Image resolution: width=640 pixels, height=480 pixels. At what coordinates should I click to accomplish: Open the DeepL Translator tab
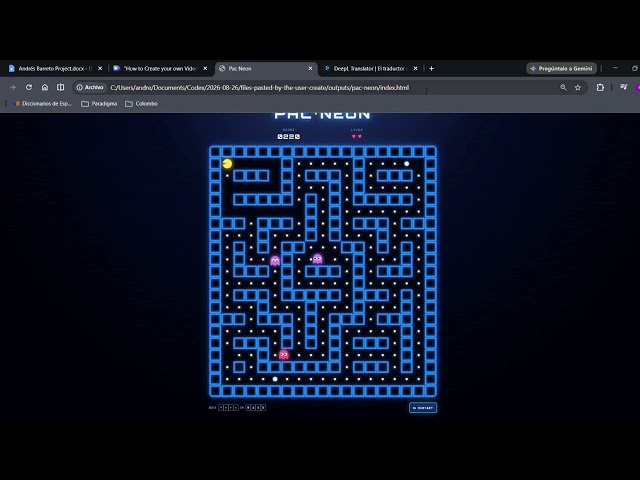tap(370, 69)
